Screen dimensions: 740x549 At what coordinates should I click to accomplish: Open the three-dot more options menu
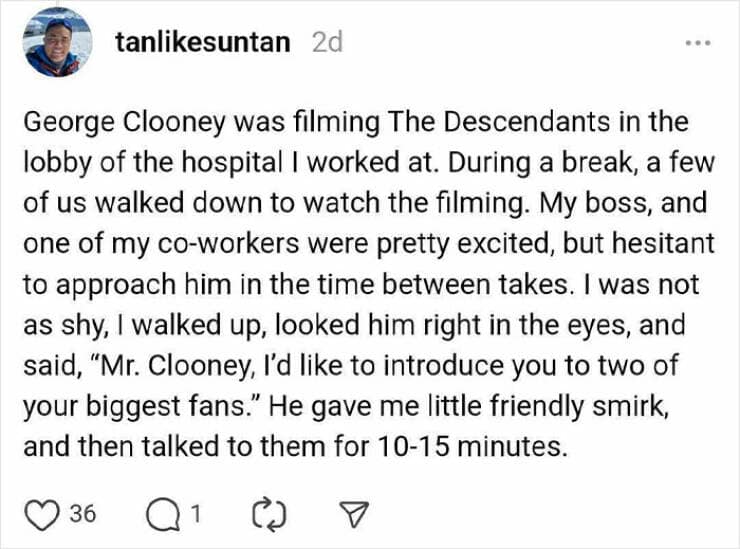697,44
